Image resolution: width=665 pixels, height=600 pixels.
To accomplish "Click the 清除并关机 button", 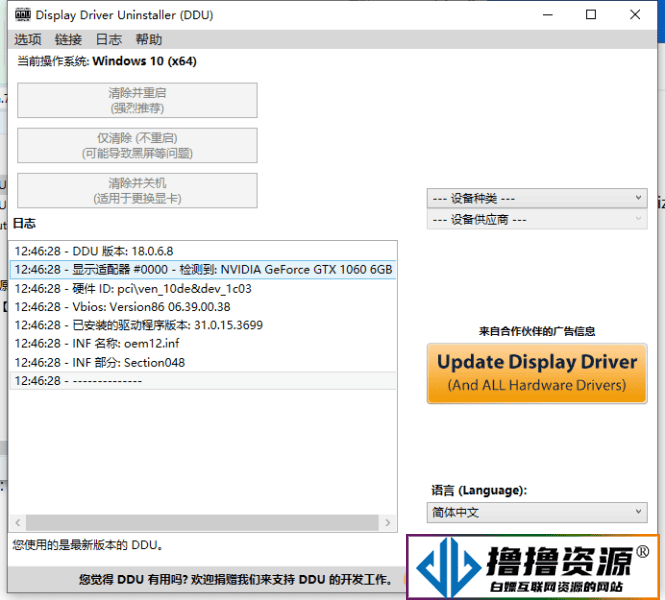I will coord(137,190).
